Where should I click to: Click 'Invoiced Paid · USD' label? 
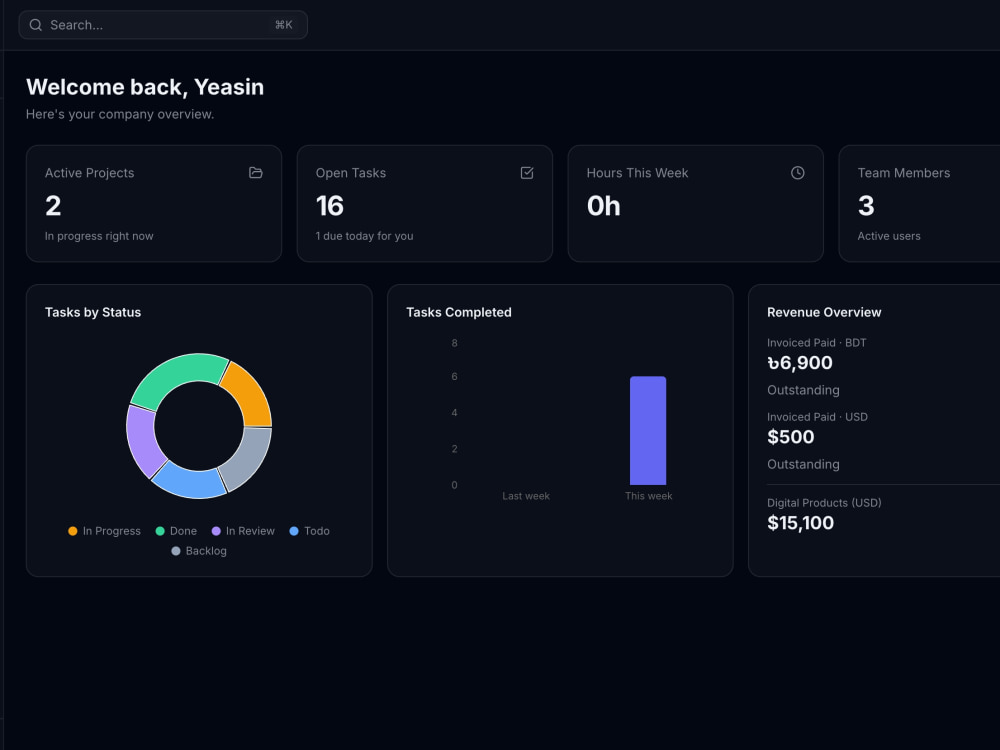[x=818, y=417]
